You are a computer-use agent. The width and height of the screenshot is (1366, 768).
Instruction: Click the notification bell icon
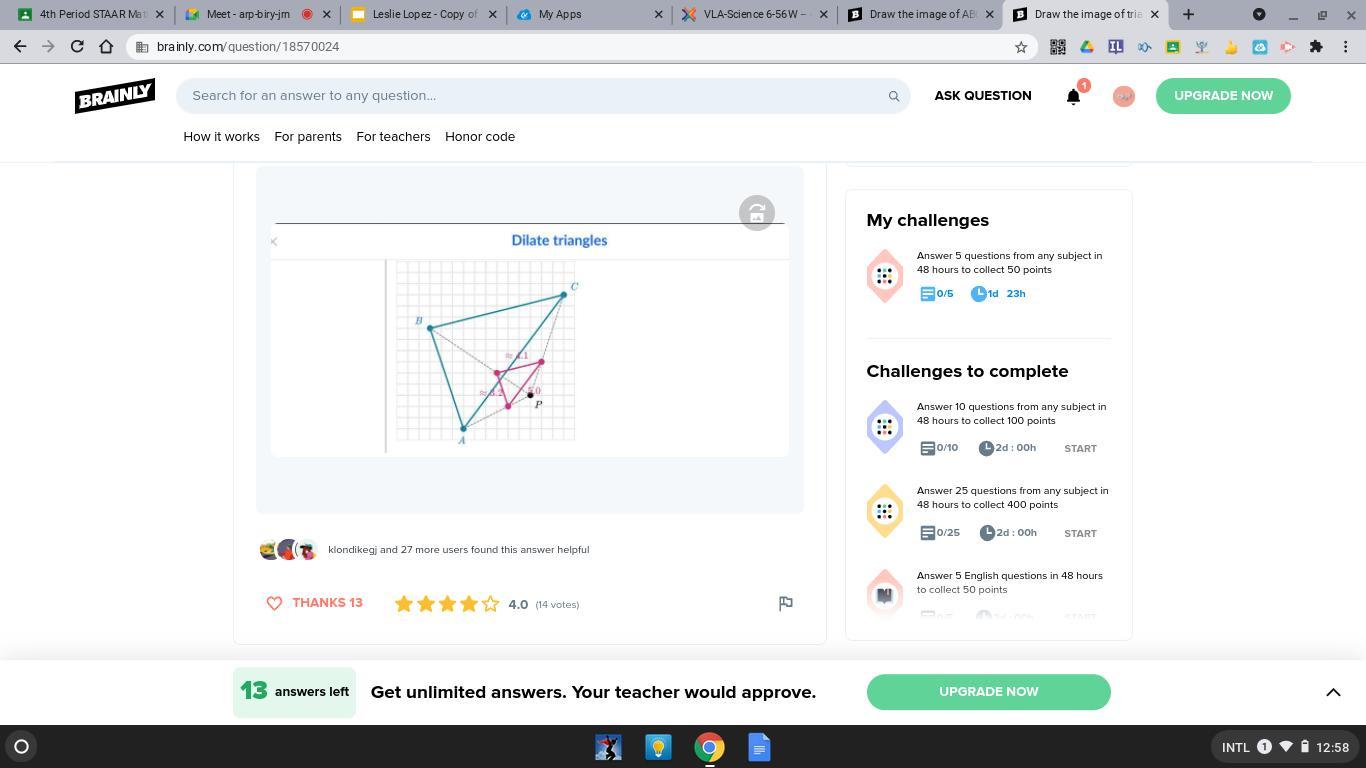point(1073,96)
